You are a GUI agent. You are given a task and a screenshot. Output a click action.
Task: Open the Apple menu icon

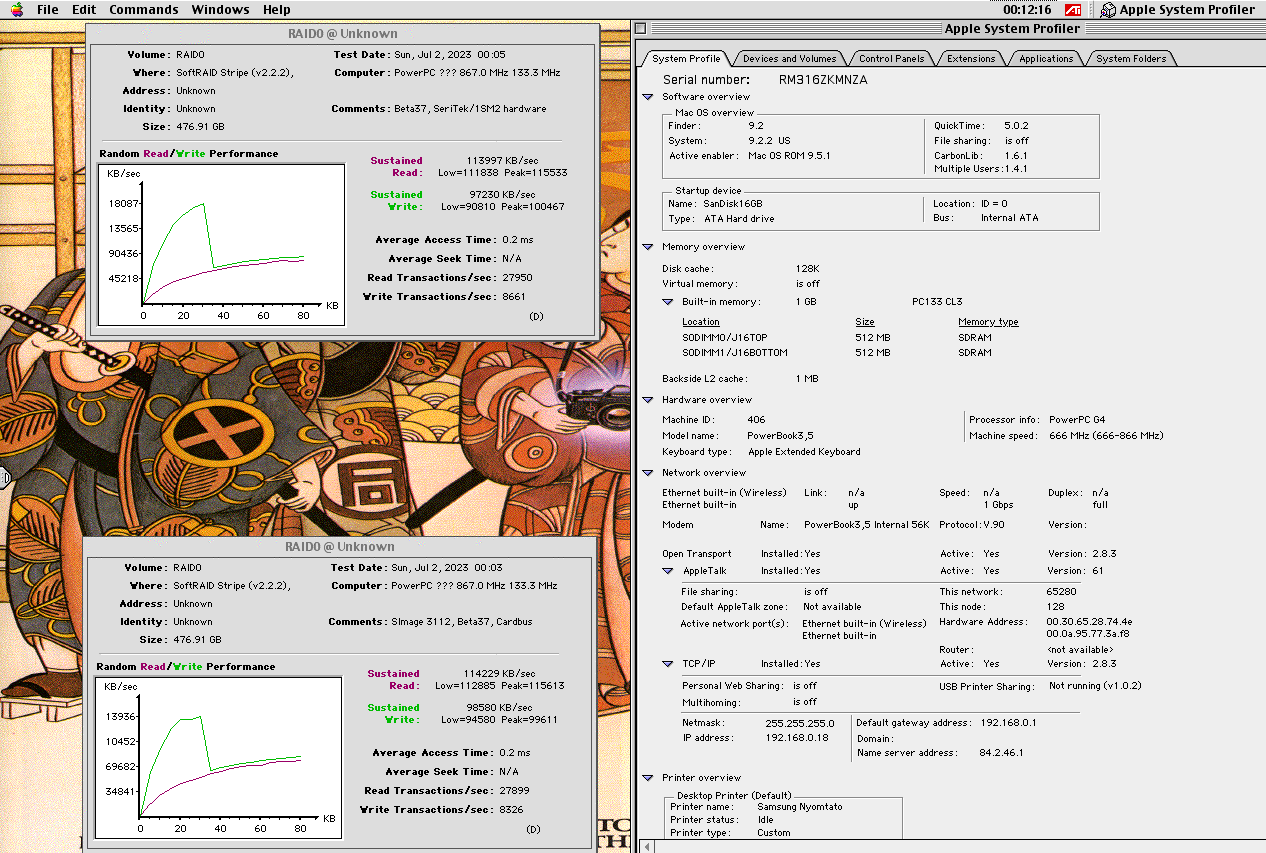[17, 9]
